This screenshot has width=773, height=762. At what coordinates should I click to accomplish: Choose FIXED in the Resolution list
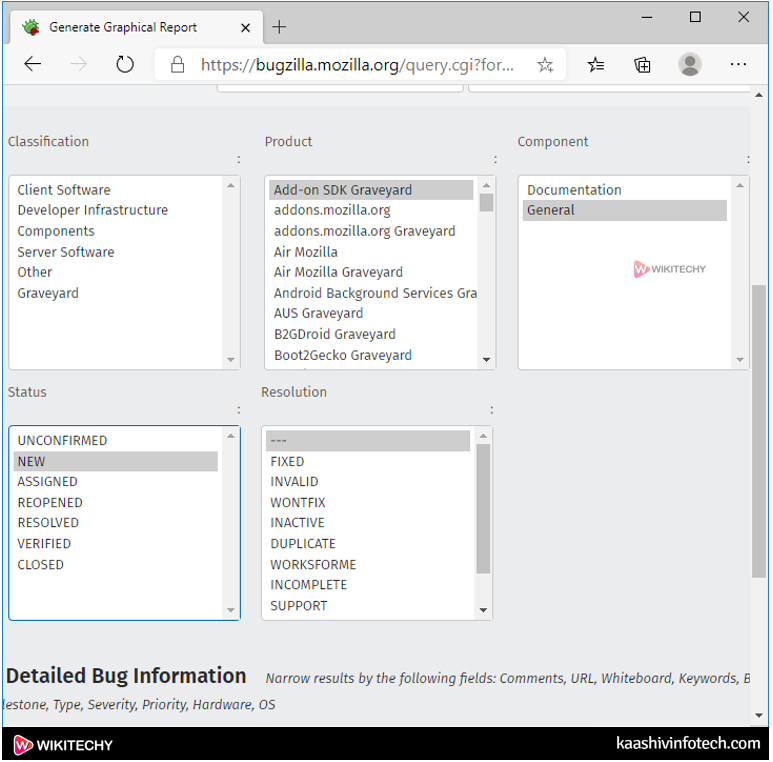point(287,462)
